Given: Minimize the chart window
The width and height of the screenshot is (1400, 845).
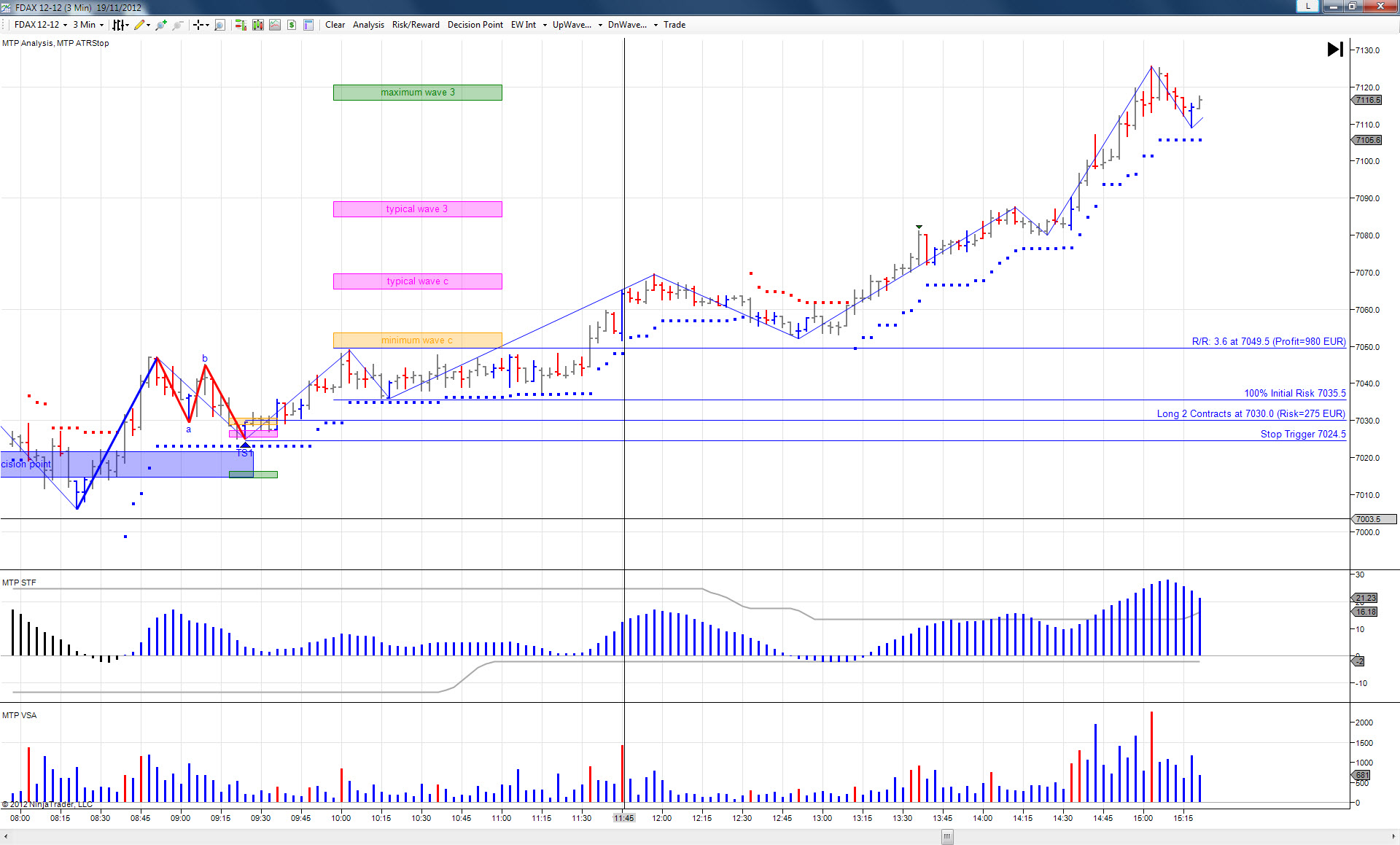Looking at the screenshot, I should click(1334, 7).
